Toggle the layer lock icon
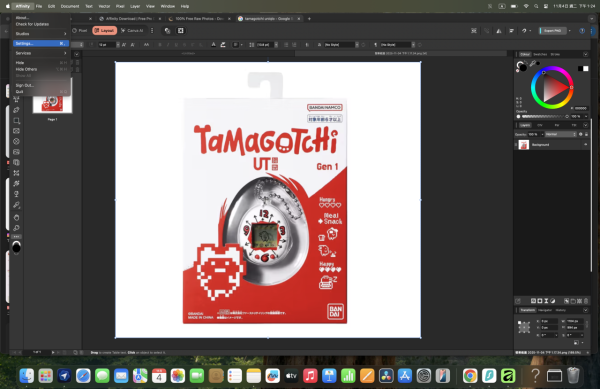600x389 pixels. (586, 134)
